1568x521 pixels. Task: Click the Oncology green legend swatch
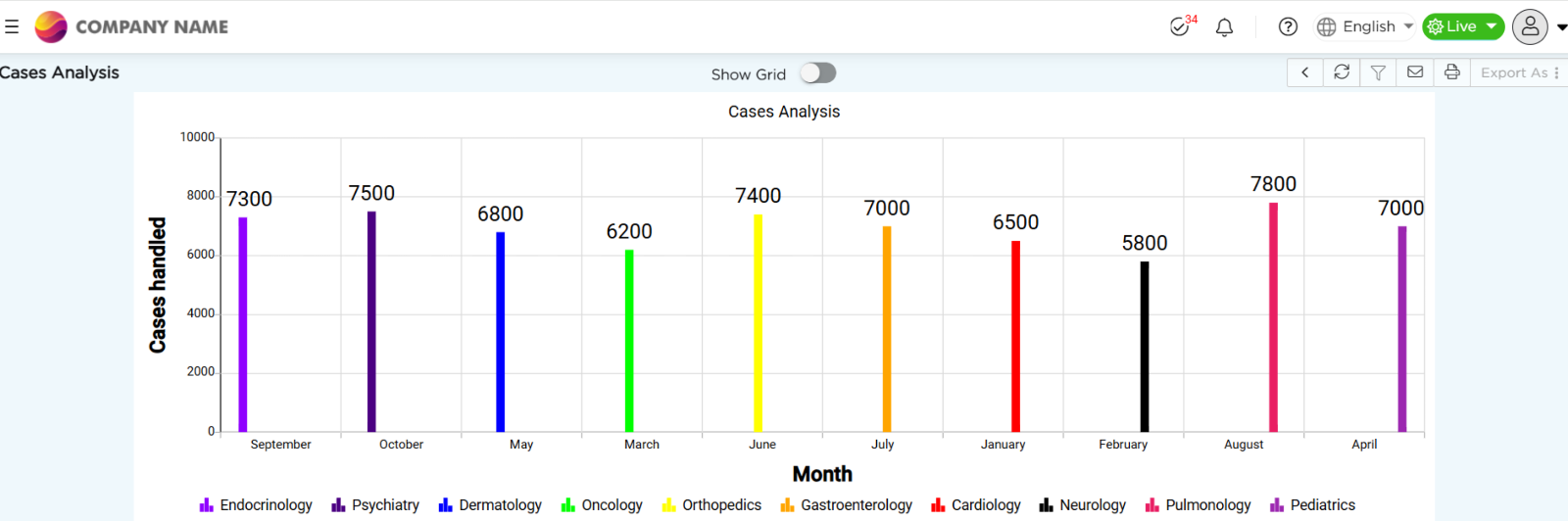click(x=567, y=505)
